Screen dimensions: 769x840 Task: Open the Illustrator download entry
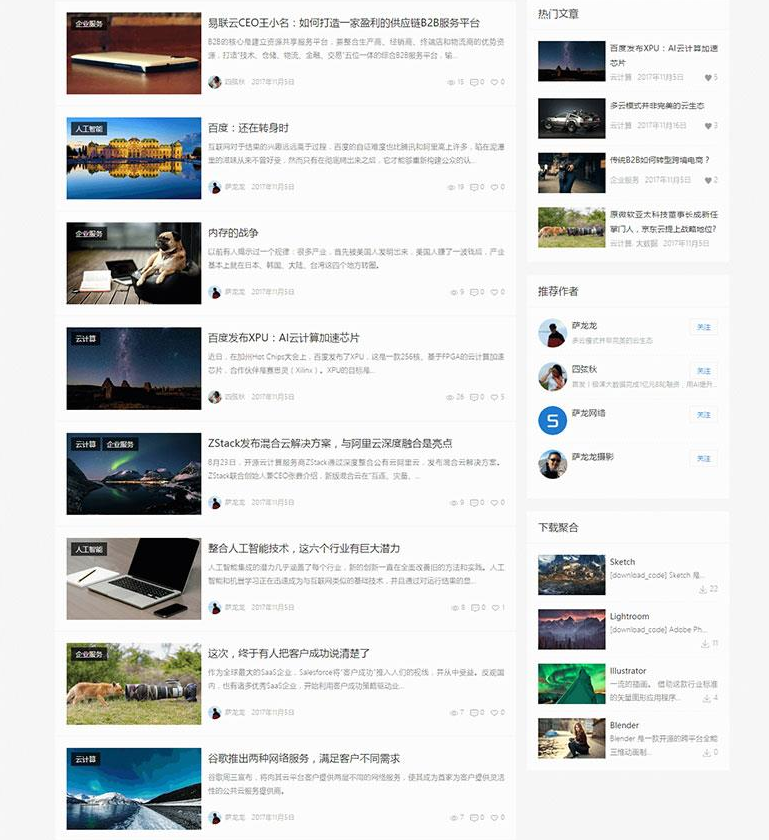[627, 671]
